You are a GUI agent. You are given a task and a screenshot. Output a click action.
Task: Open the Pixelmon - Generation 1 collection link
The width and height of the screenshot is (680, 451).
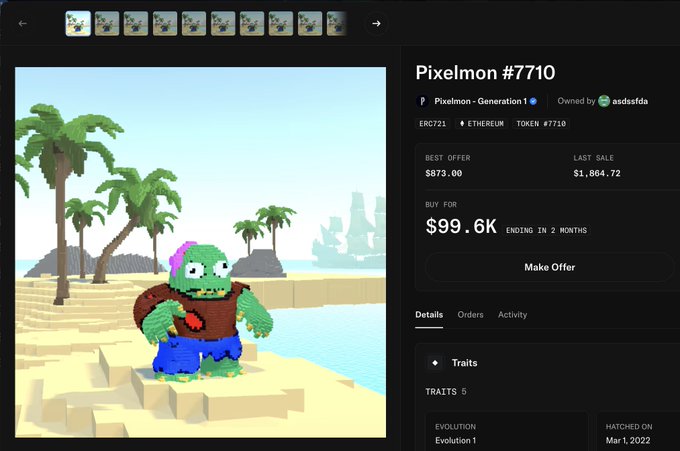(481, 101)
